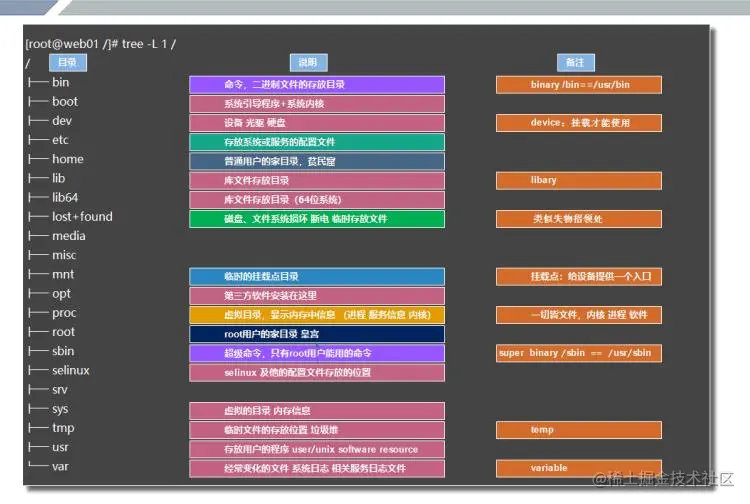The width and height of the screenshot is (750, 504).
Task: Click orange note "挂载点：给设备提供一个入口"
Action: coord(579,276)
